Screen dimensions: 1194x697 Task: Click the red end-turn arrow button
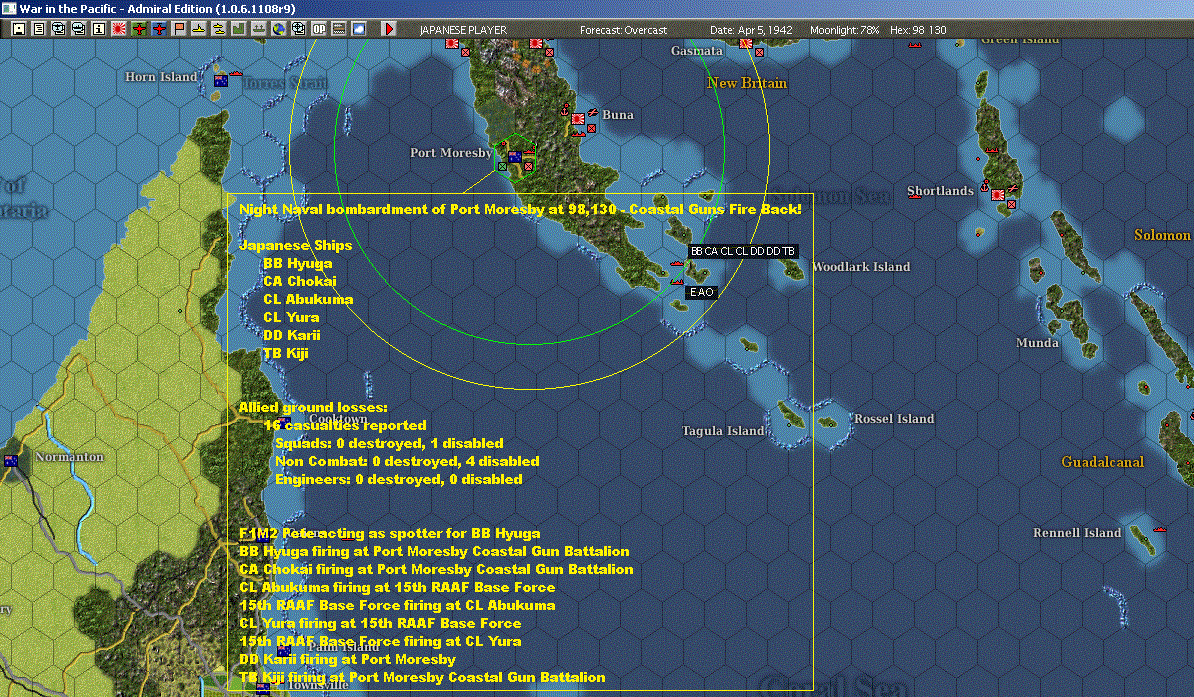[389, 29]
